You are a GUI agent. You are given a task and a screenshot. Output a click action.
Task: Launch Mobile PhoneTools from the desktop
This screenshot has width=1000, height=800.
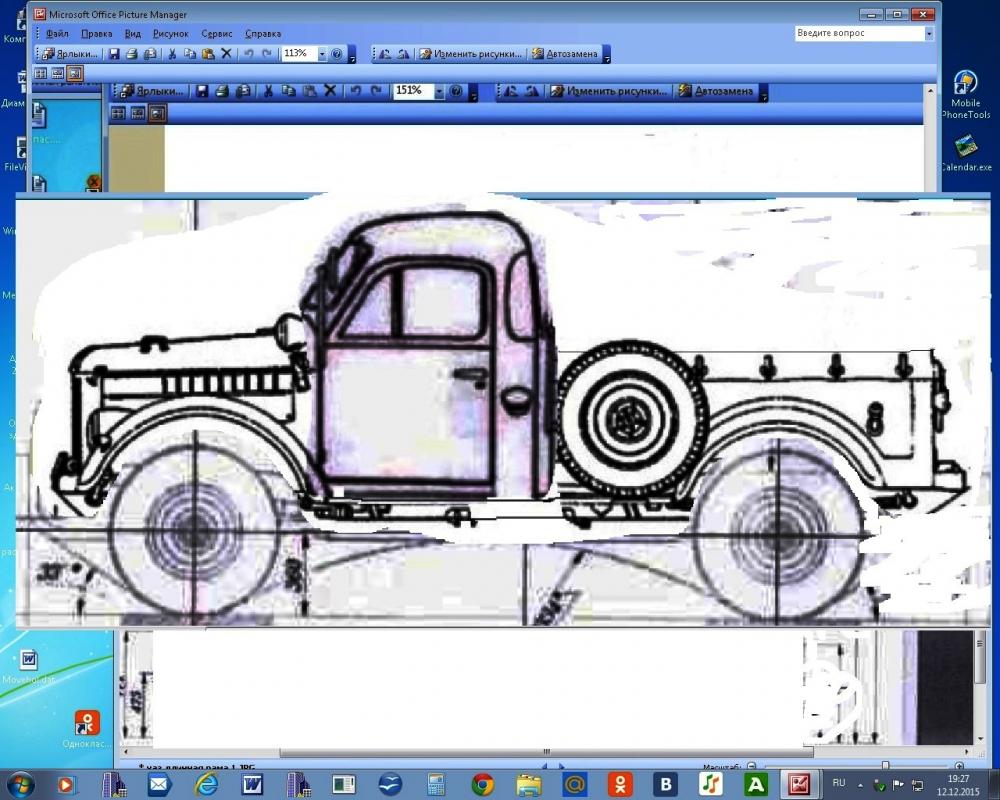point(965,84)
